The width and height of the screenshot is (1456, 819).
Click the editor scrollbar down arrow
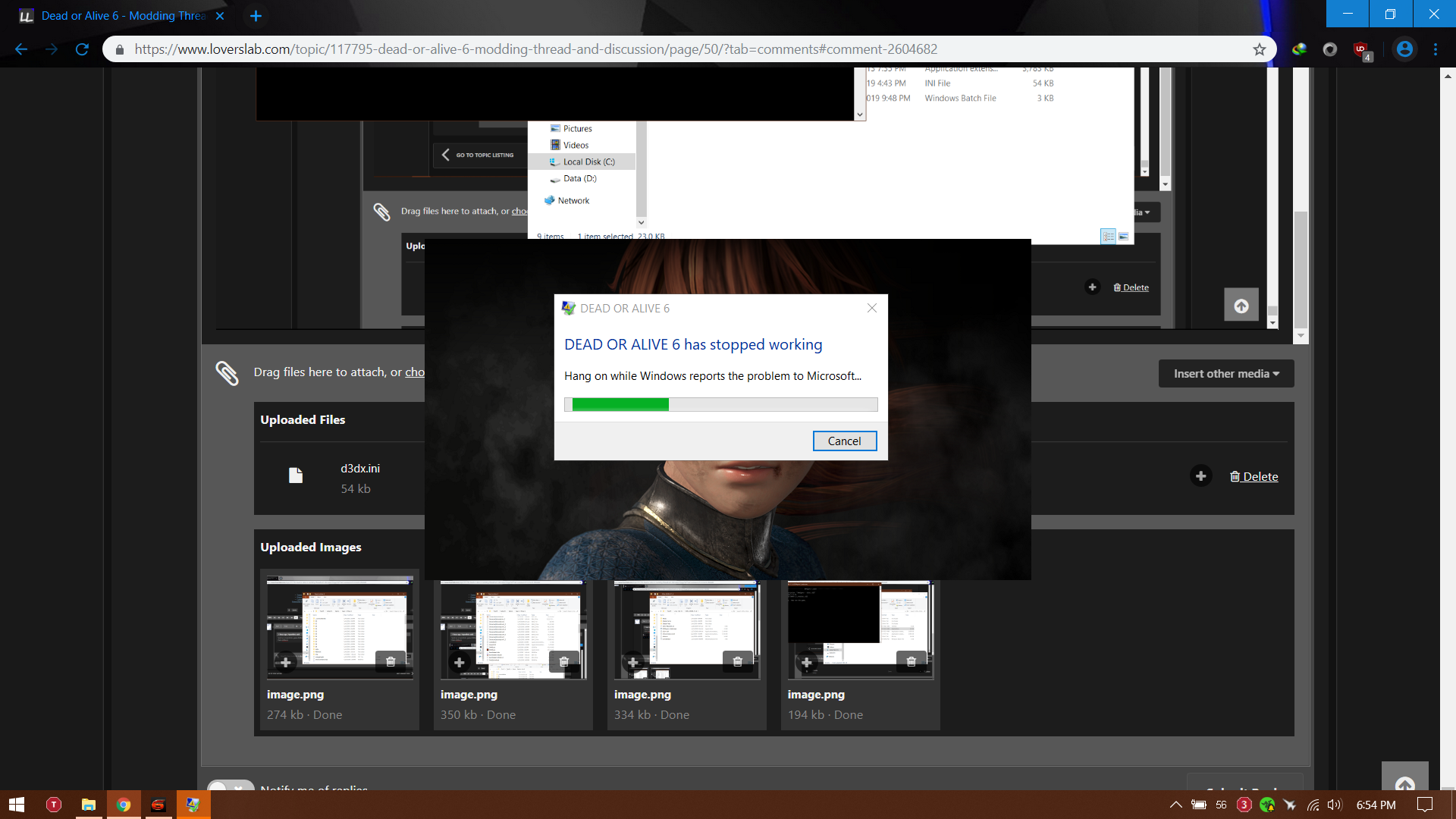[x=1301, y=336]
